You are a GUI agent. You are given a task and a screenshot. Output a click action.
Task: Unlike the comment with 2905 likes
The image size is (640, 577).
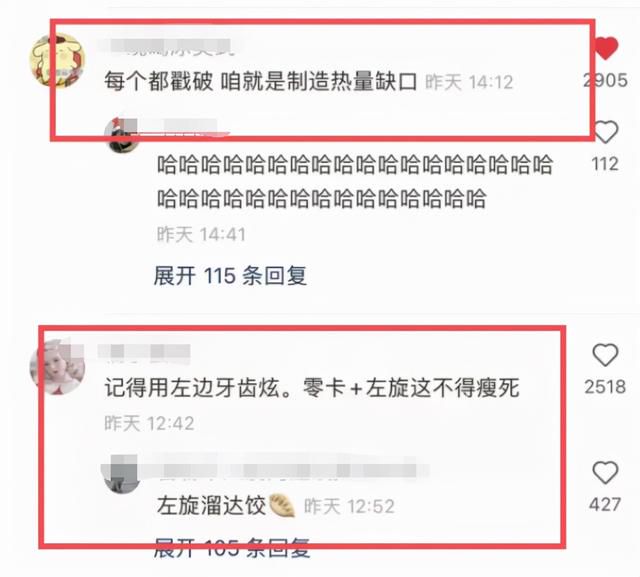pyautogui.click(x=606, y=48)
